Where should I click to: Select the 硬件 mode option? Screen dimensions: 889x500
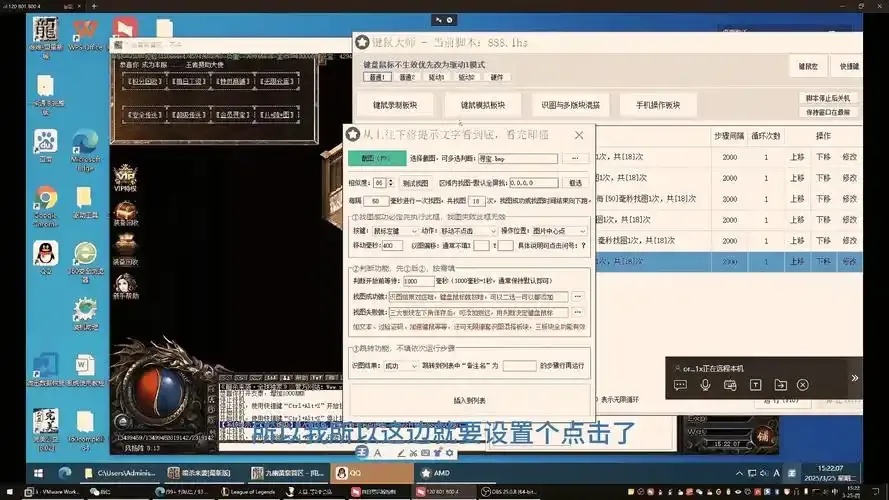tap(497, 77)
